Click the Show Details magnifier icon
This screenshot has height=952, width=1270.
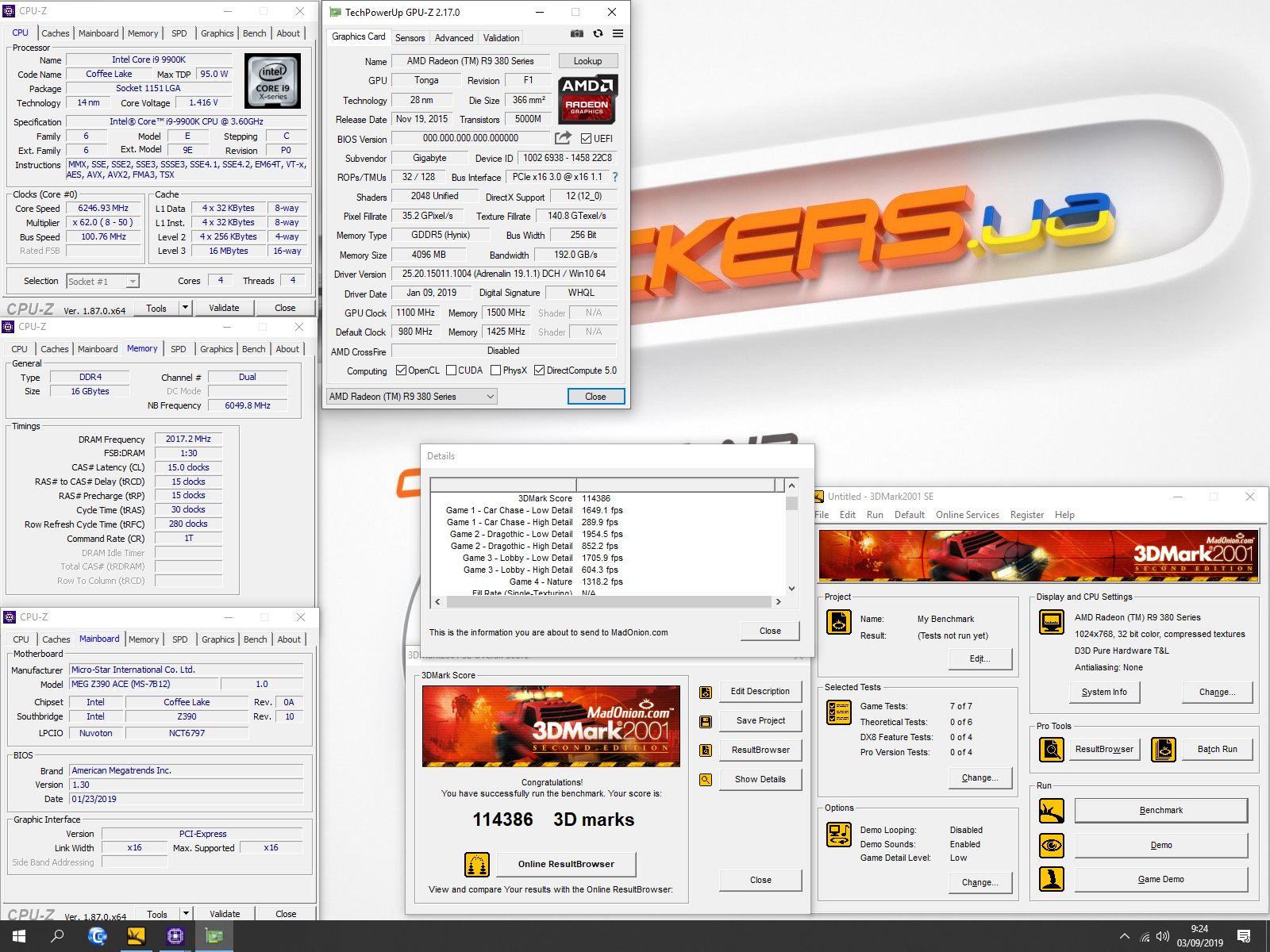point(706,780)
